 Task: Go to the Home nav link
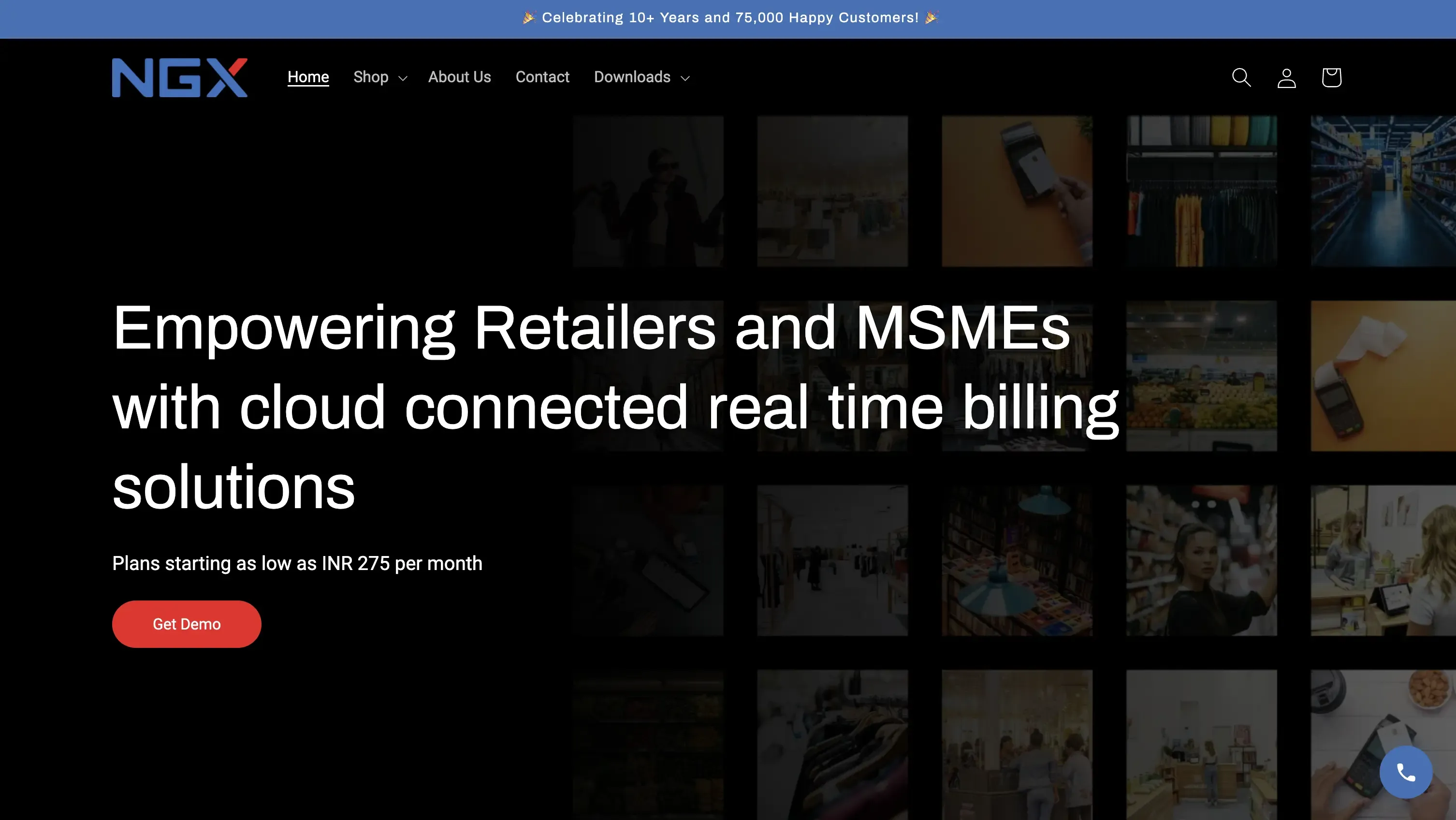click(x=308, y=77)
